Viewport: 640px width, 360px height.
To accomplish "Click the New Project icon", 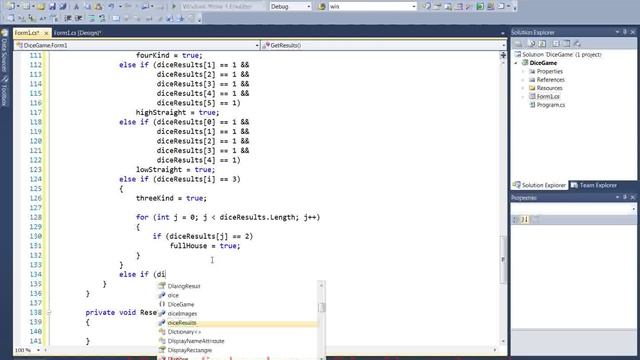I will 11,7.
